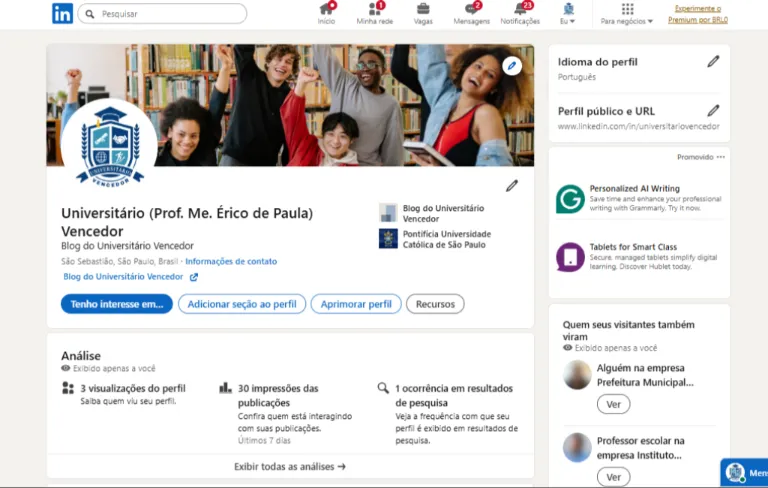Click Tablets for Smart Class ad title
Image resolution: width=768 pixels, height=488 pixels.
point(633,247)
